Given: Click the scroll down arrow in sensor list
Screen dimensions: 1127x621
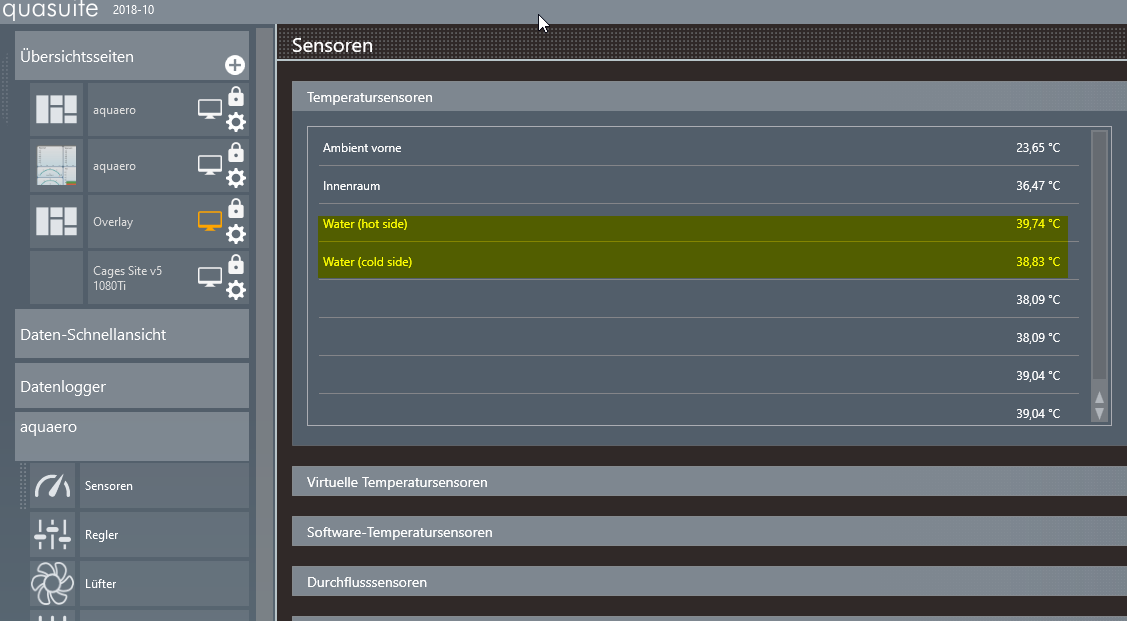Looking at the screenshot, I should point(1099,413).
